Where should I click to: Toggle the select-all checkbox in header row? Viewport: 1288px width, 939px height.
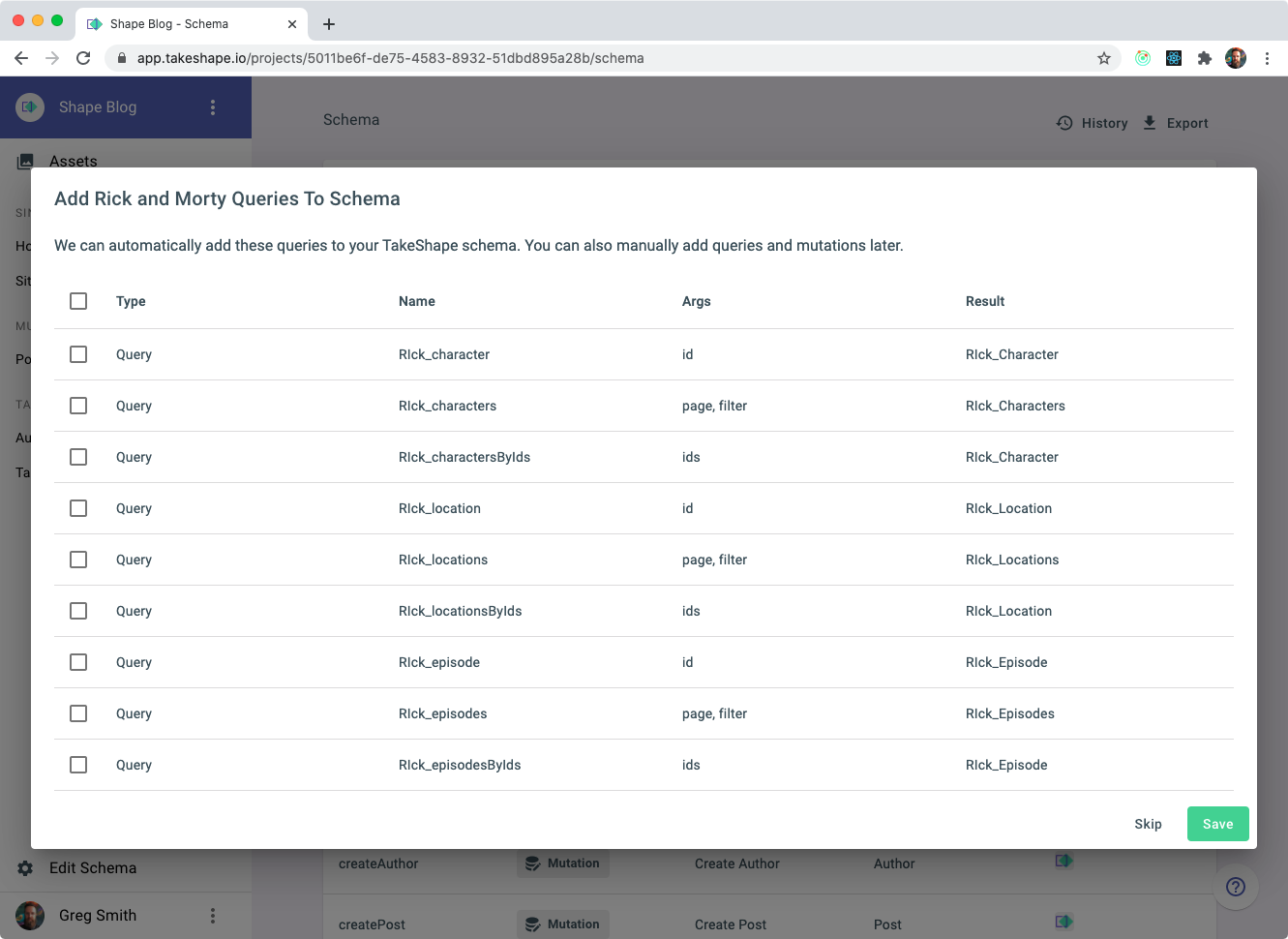coord(78,301)
